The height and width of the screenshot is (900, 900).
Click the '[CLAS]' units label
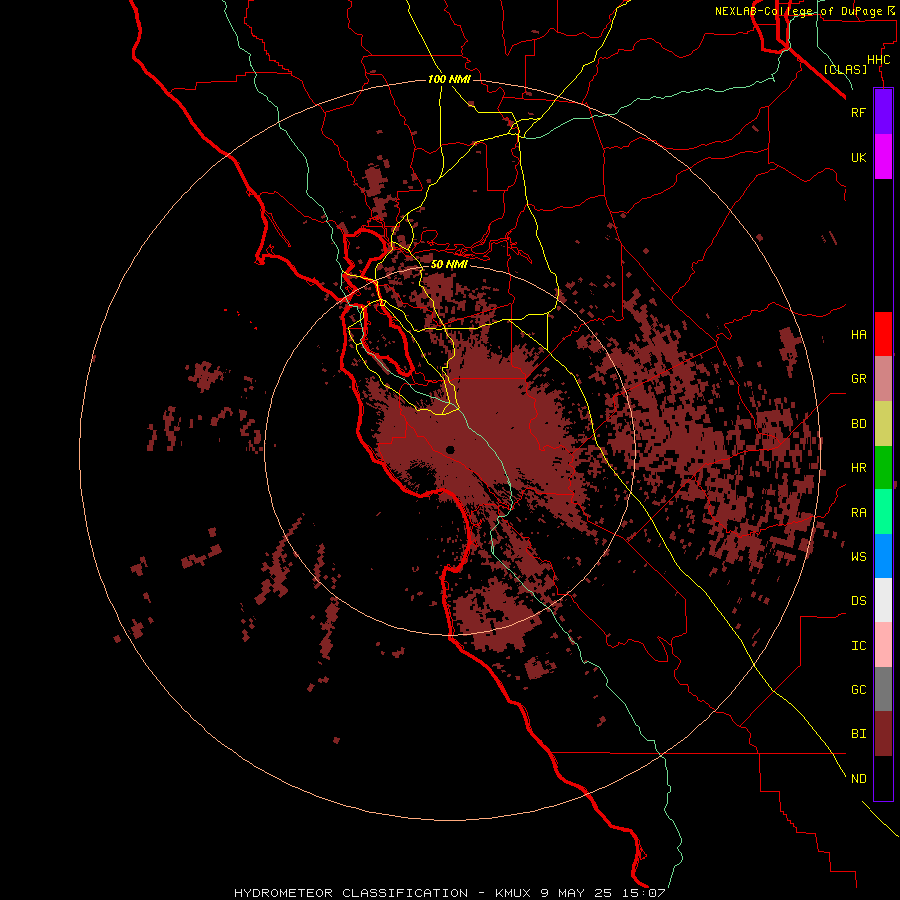(845, 70)
